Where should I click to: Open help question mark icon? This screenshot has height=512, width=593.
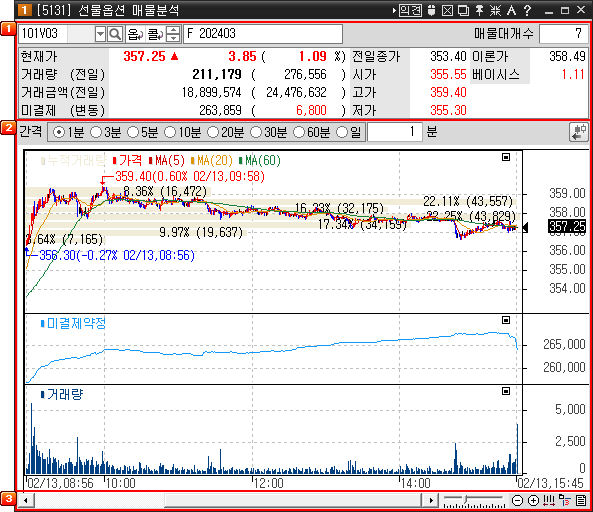[x=527, y=10]
